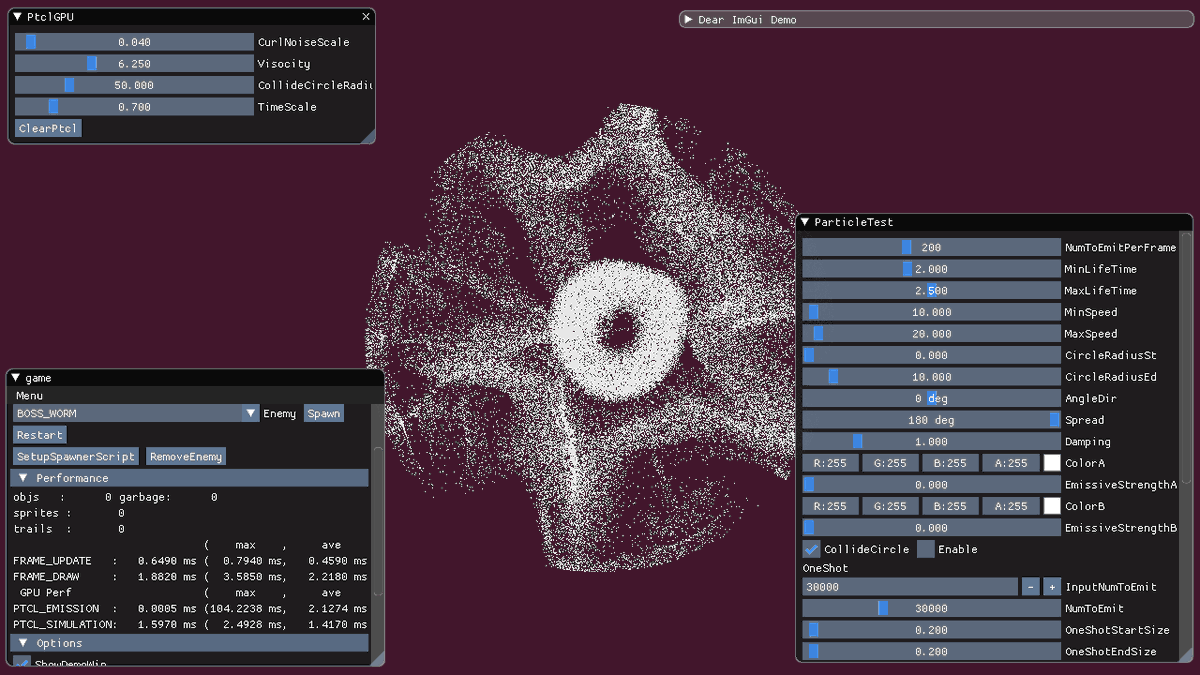
Task: Click the PTCL_SIMULATION performance row
Action: click(x=190, y=624)
